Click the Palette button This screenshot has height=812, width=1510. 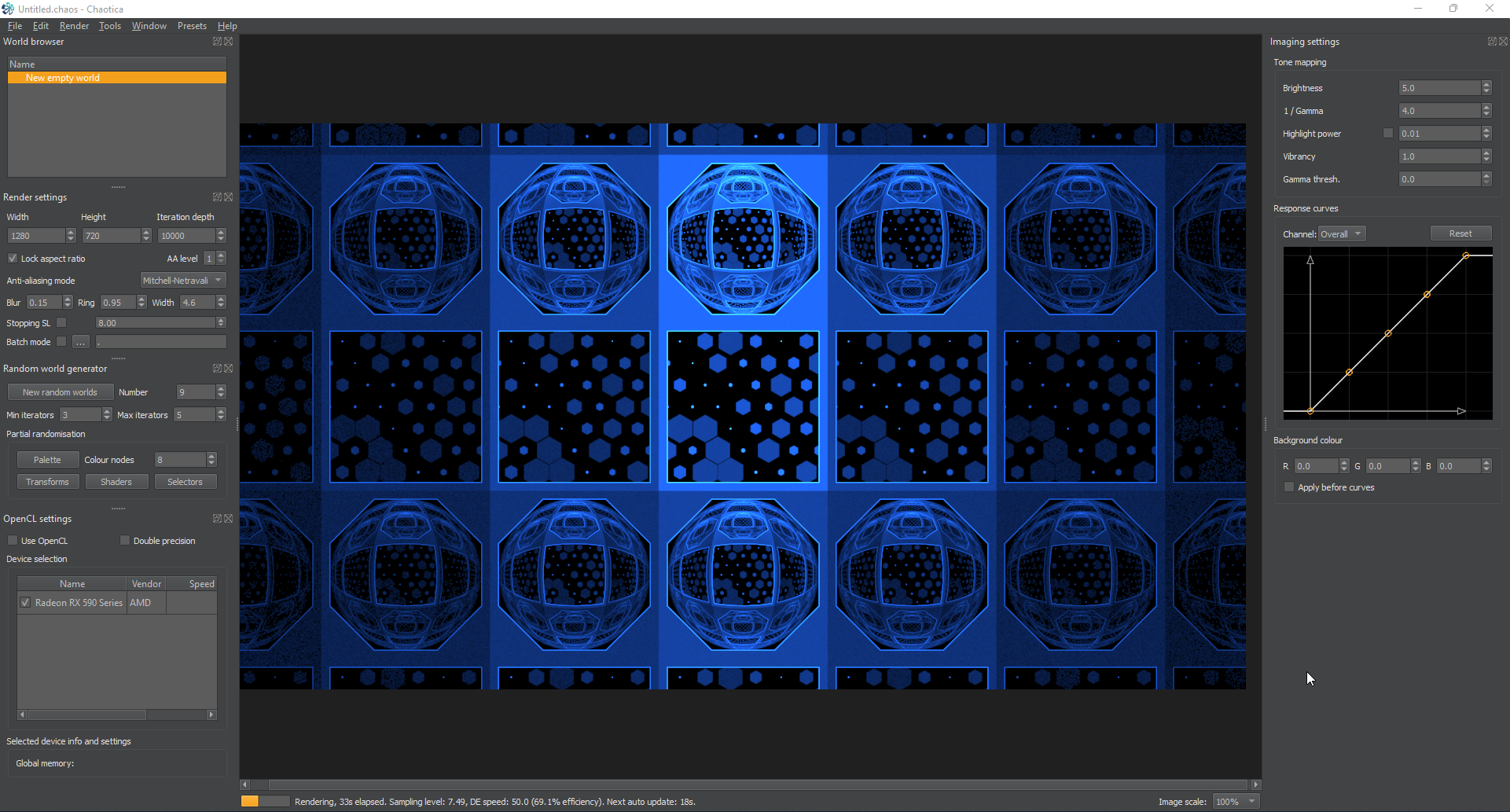pyautogui.click(x=47, y=460)
